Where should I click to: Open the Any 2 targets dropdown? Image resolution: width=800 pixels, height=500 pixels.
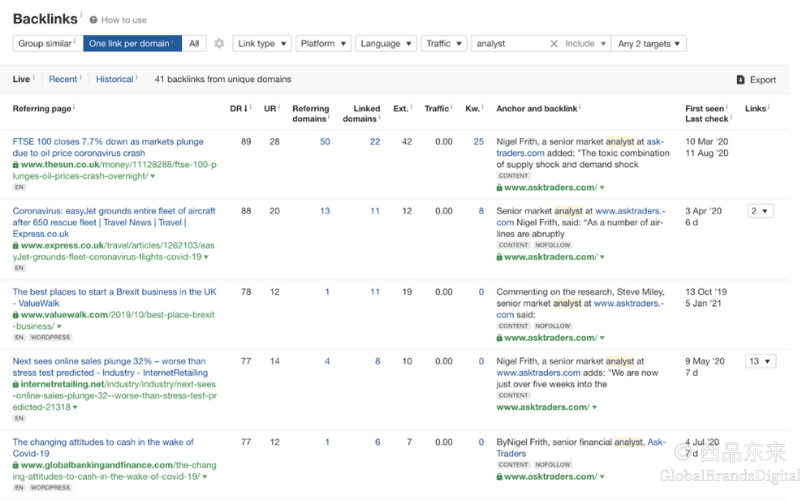[648, 43]
